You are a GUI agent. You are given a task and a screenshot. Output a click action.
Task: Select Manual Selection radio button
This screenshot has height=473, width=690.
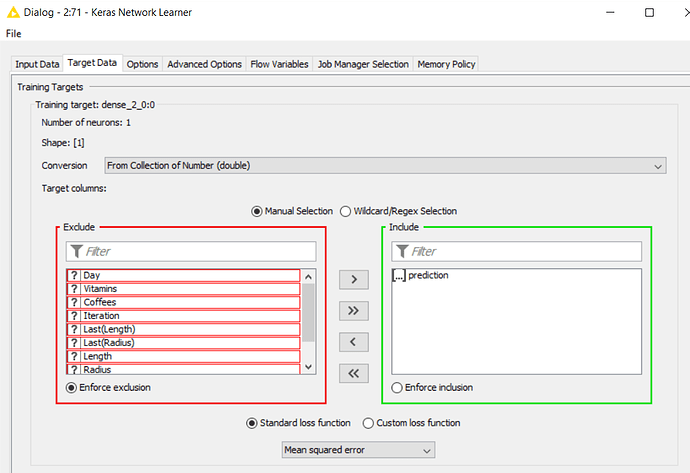pyautogui.click(x=257, y=212)
